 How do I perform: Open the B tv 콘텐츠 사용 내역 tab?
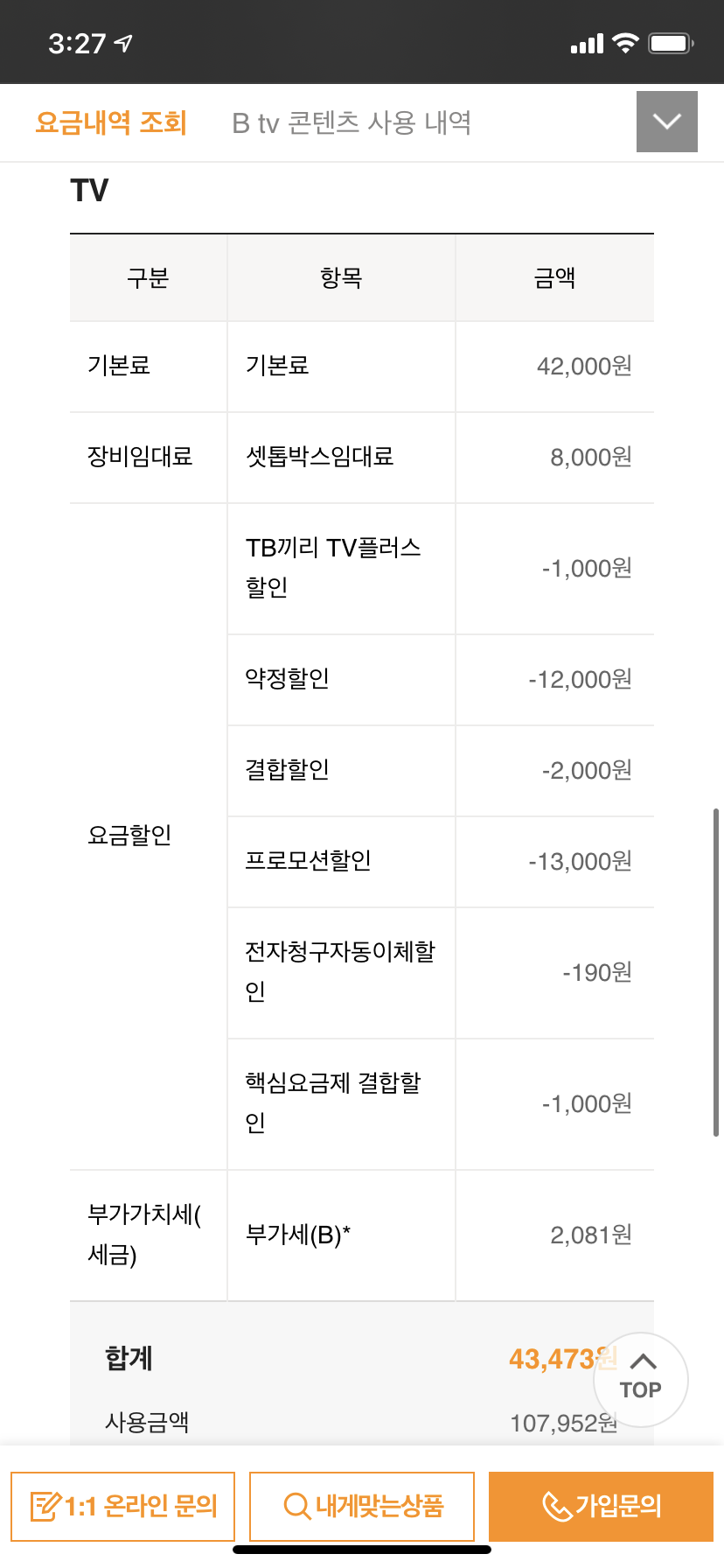(x=352, y=122)
